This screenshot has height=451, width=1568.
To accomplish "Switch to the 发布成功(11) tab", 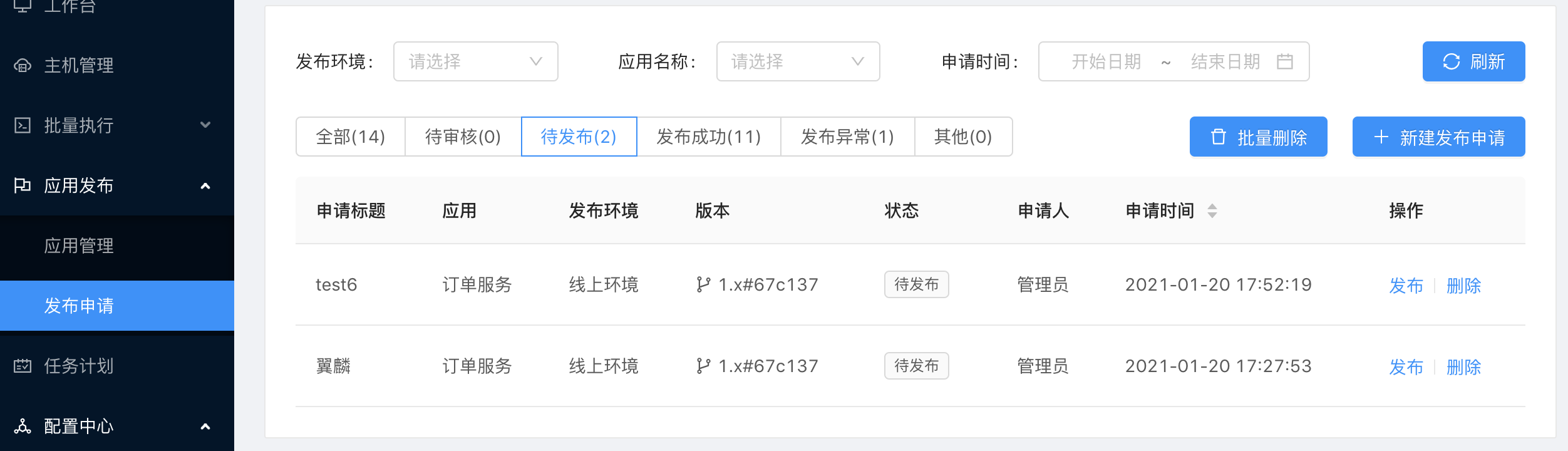I will (x=709, y=137).
